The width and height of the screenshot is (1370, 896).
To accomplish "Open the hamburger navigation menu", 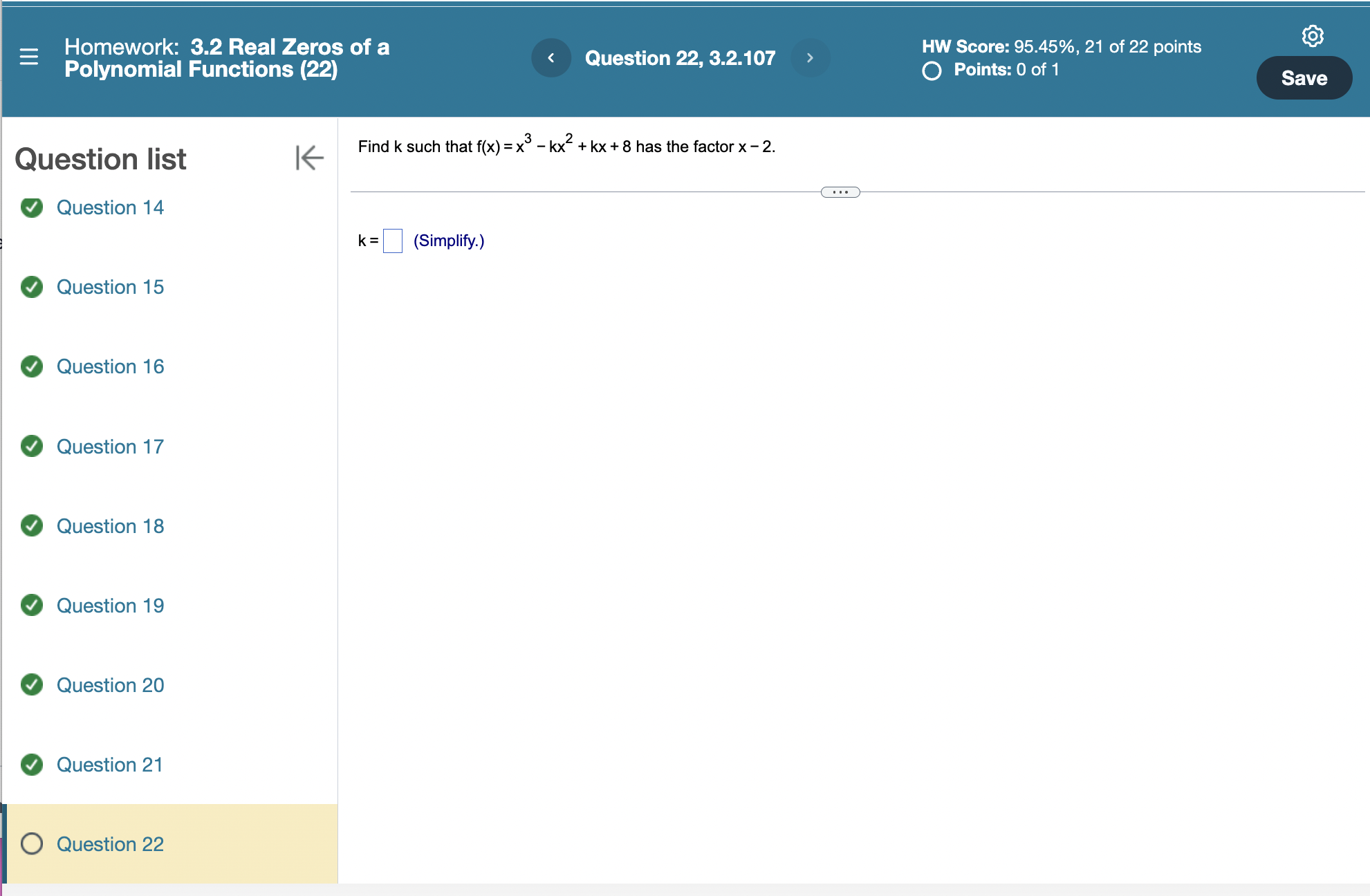I will pos(29,57).
